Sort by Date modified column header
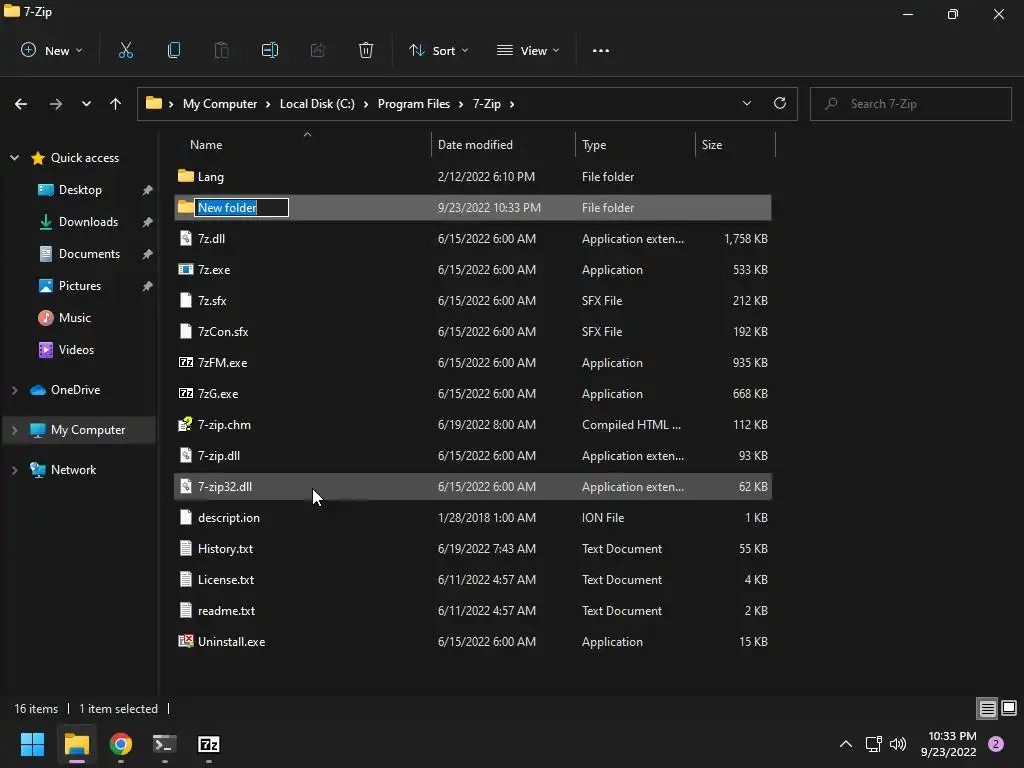The width and height of the screenshot is (1024, 768). click(504, 144)
